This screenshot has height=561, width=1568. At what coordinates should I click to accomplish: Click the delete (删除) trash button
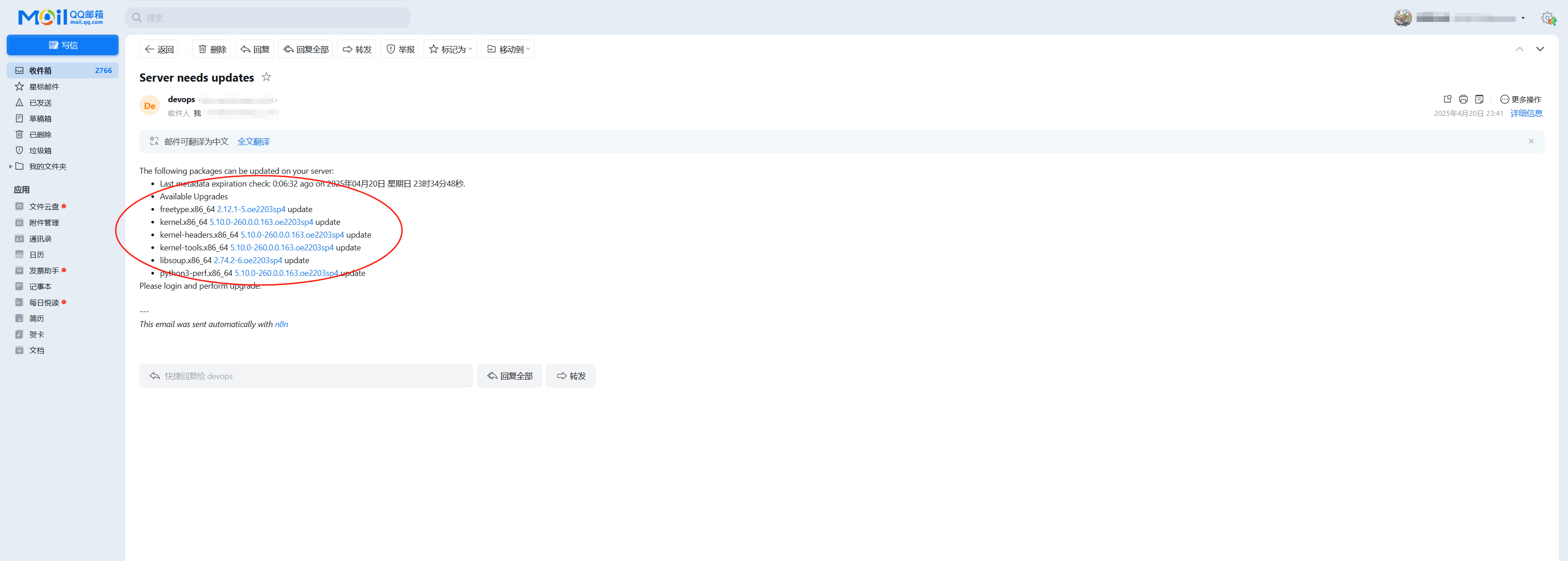pyautogui.click(x=212, y=49)
